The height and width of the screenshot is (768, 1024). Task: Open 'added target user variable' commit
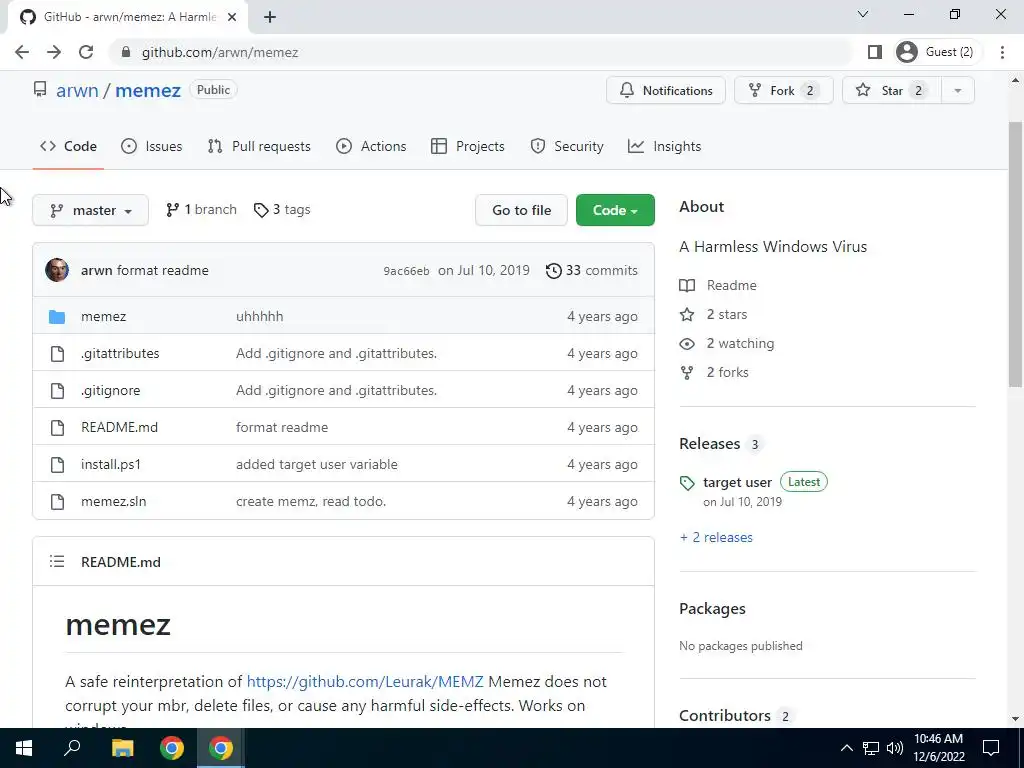tap(317, 464)
